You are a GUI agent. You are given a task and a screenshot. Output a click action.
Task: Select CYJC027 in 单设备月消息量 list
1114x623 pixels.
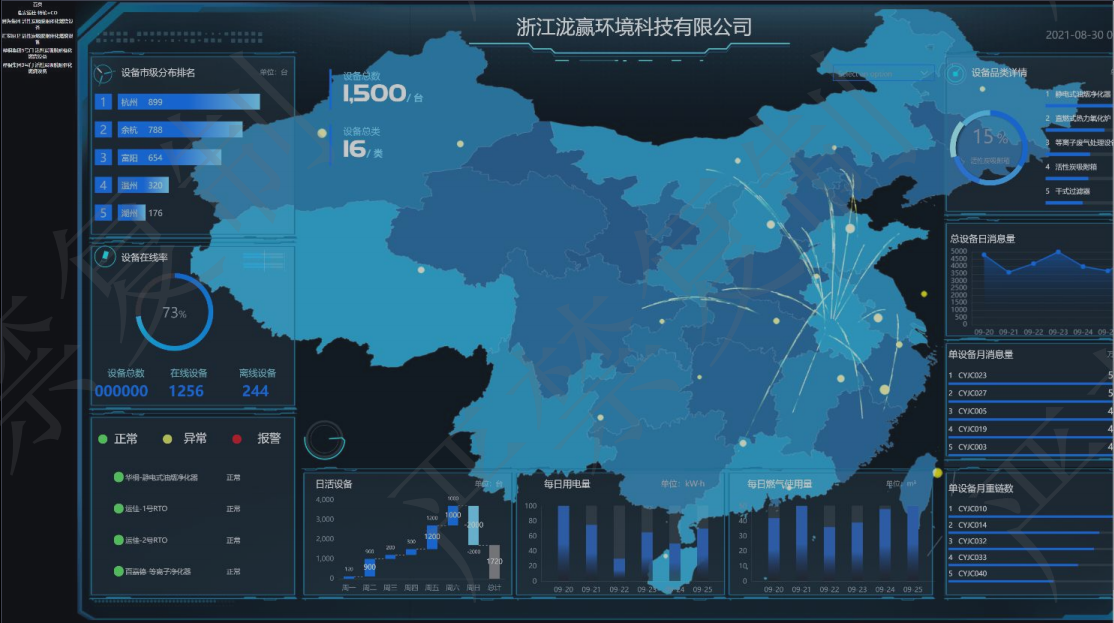[x=972, y=393]
